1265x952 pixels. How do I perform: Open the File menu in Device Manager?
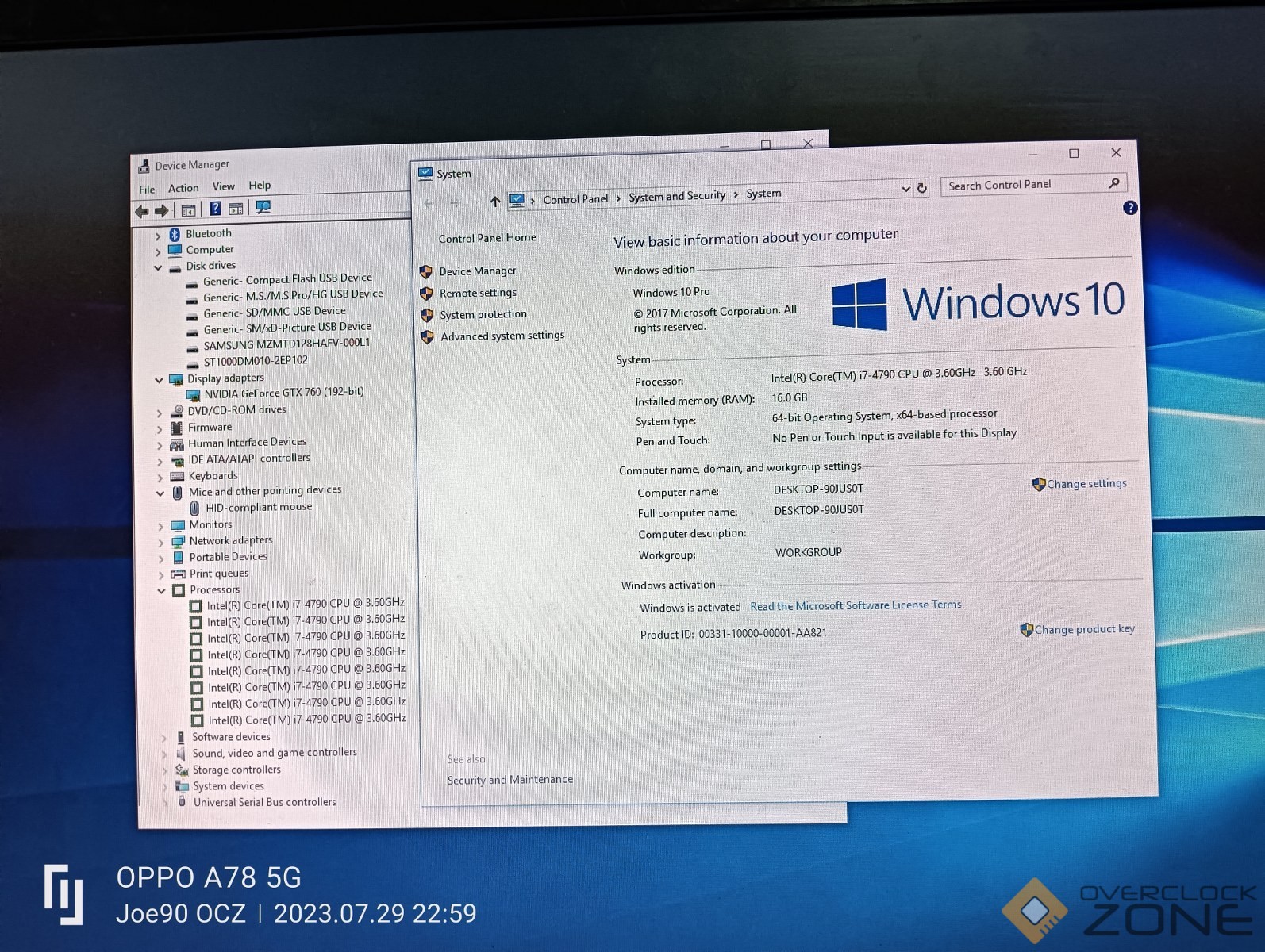[x=147, y=190]
